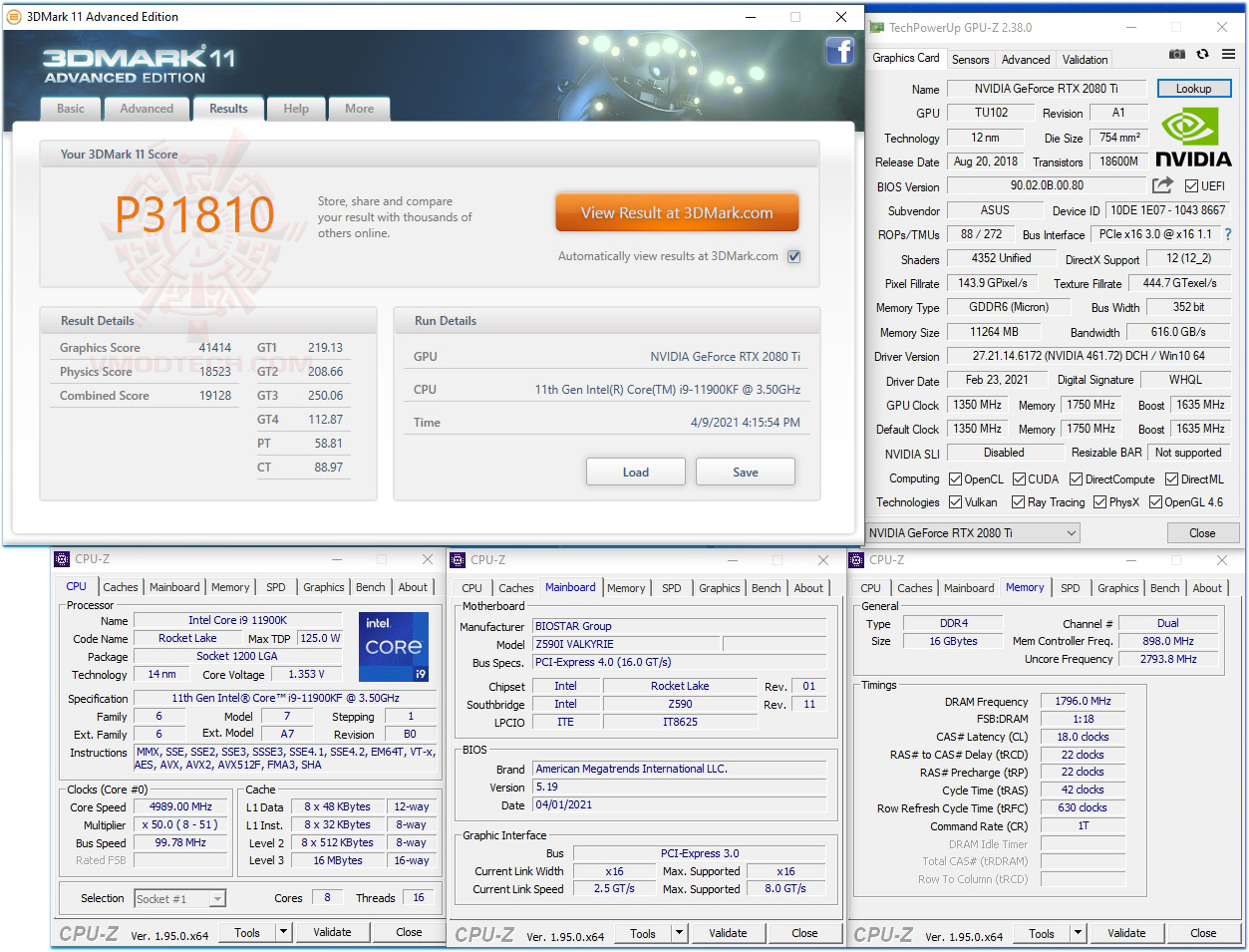
Task: Toggle the DirectCompute checkbox
Action: click(x=1076, y=479)
